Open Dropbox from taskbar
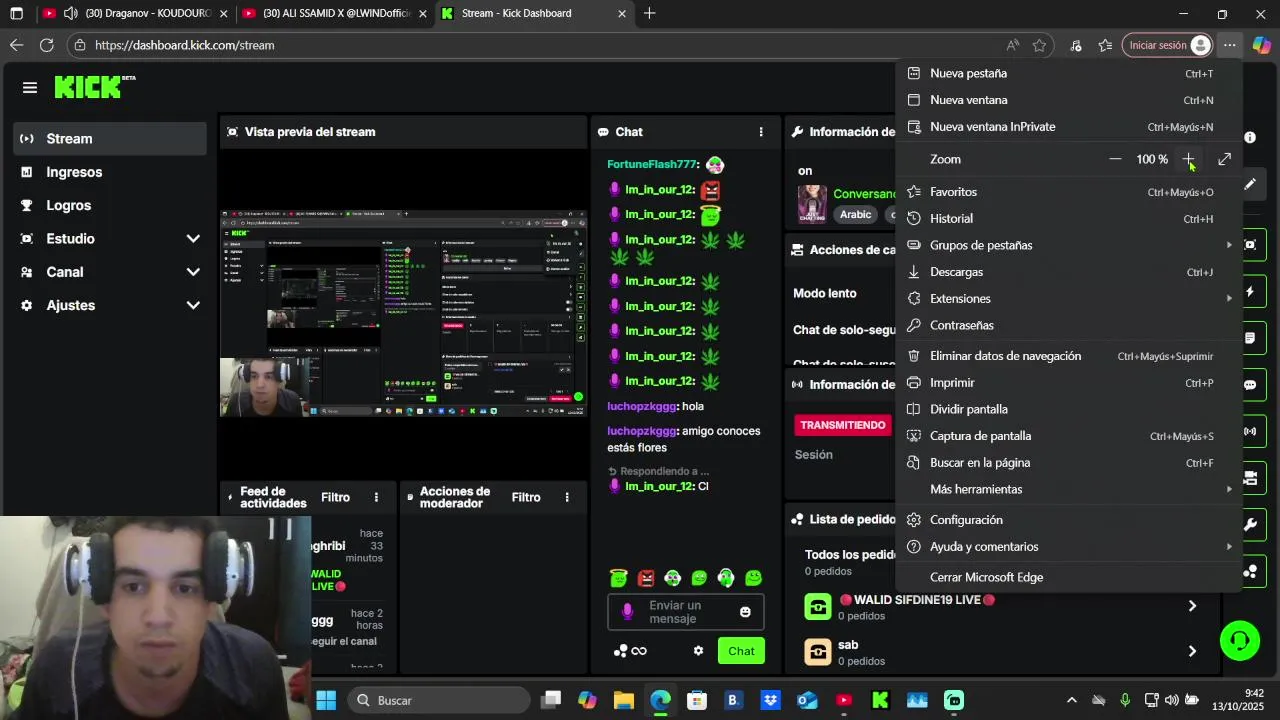The width and height of the screenshot is (1280, 720). click(770, 700)
